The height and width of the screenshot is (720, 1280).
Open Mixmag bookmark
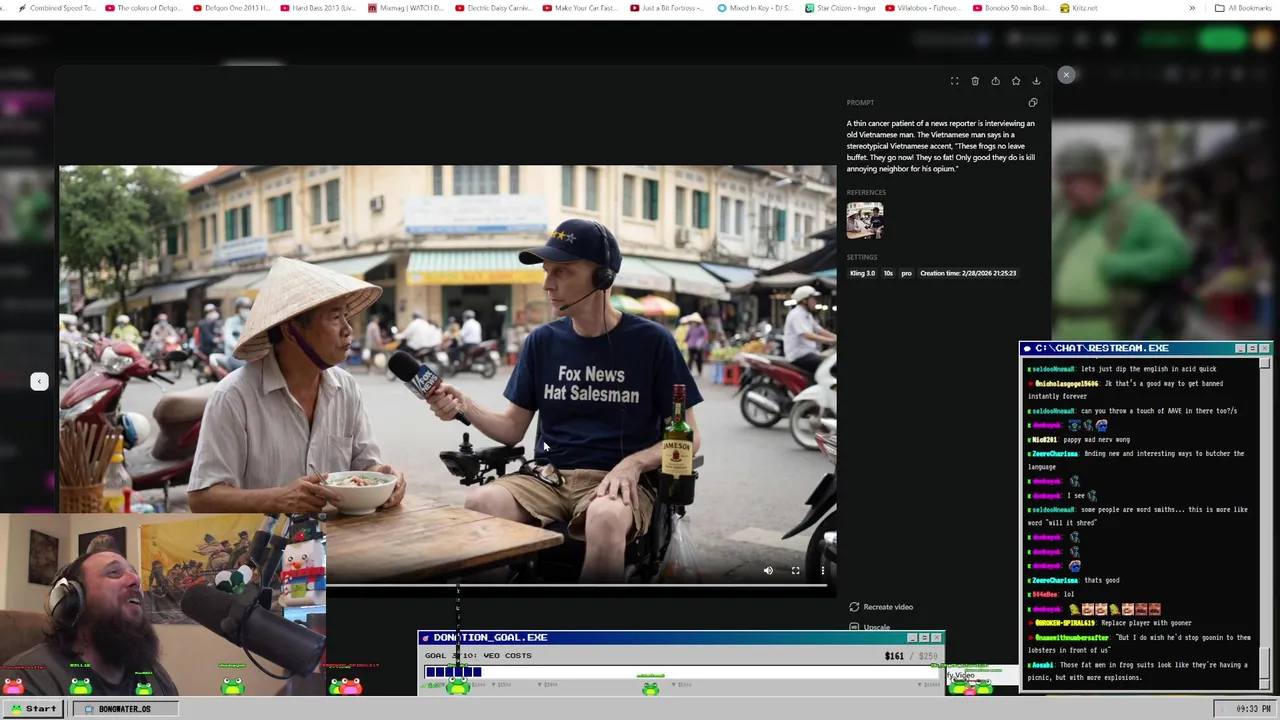406,8
